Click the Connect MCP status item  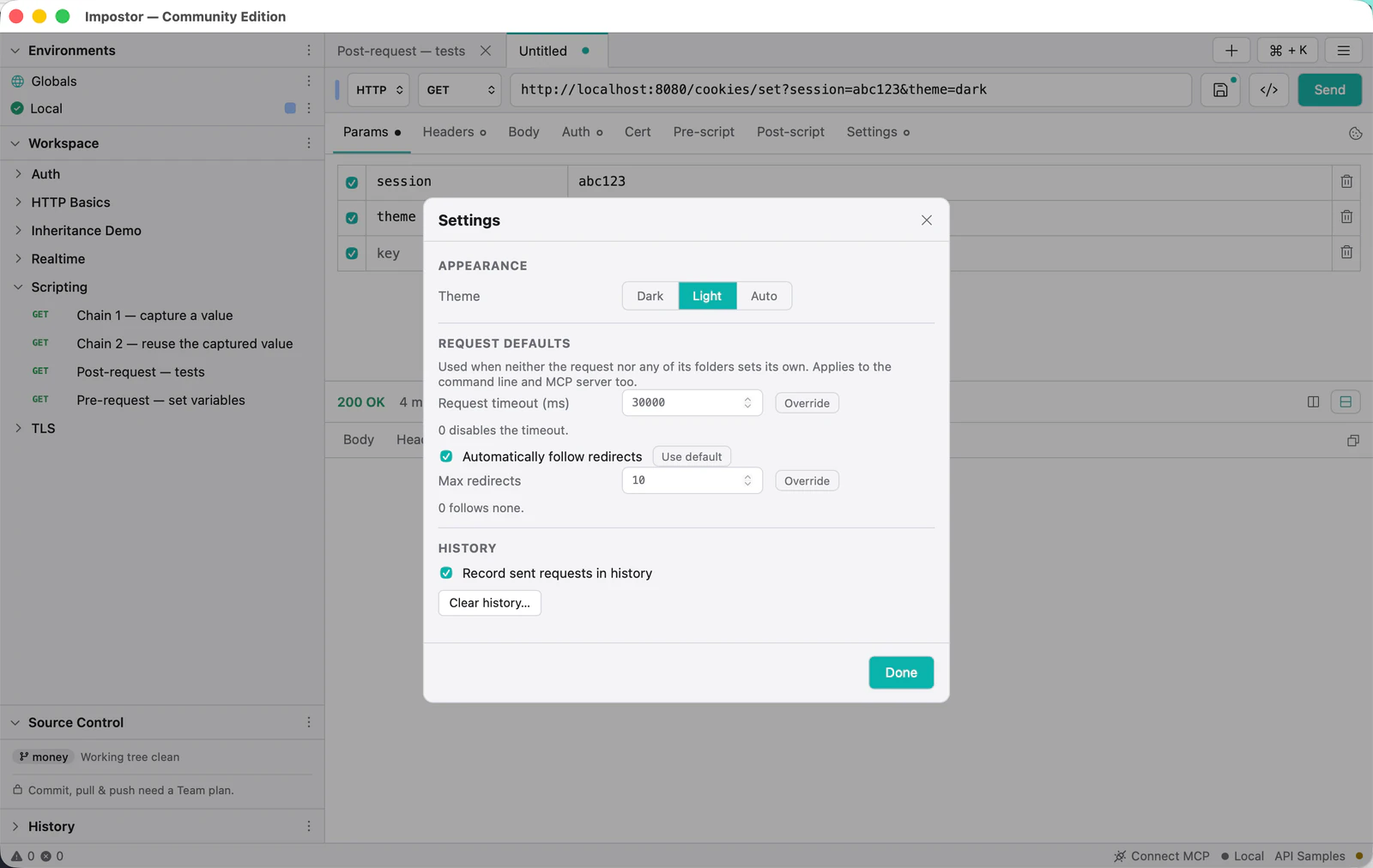1162,856
